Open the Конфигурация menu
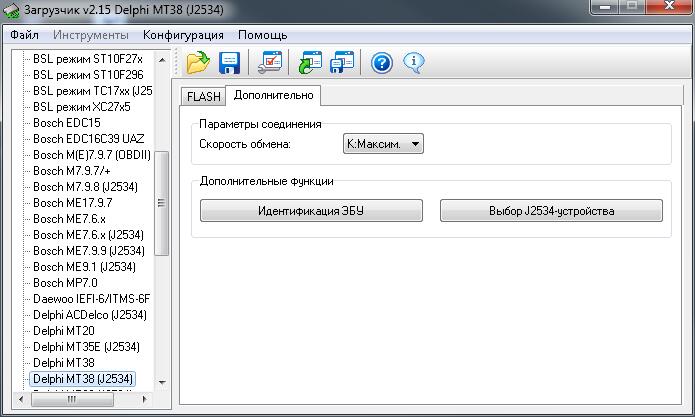Viewport: 695px width, 417px height. coord(183,35)
